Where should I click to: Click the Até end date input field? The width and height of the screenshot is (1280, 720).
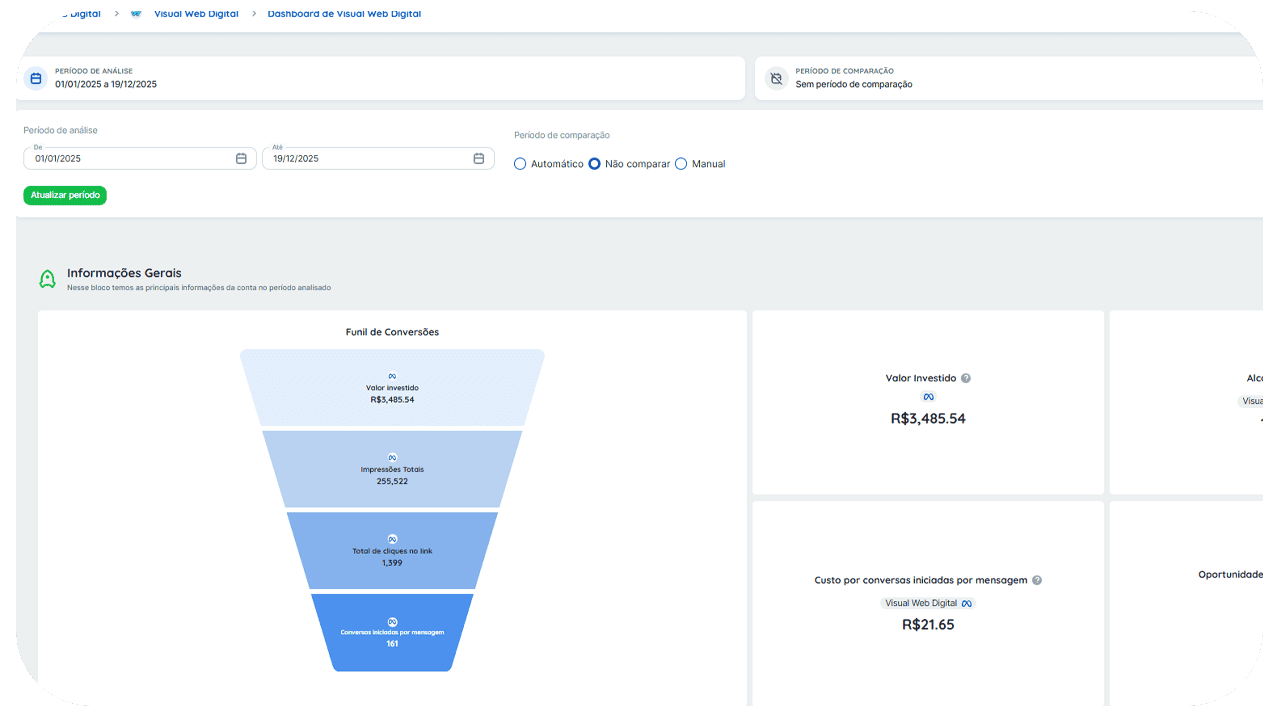click(368, 159)
